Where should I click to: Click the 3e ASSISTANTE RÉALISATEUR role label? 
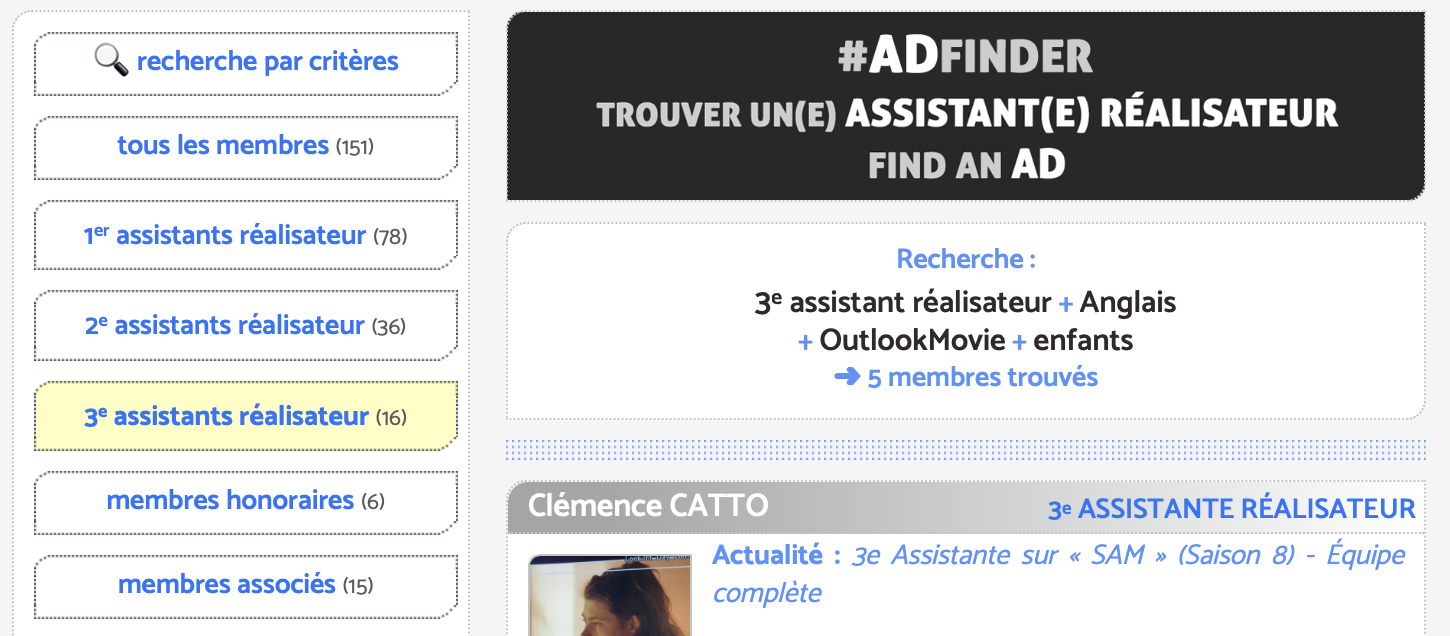[1231, 509]
